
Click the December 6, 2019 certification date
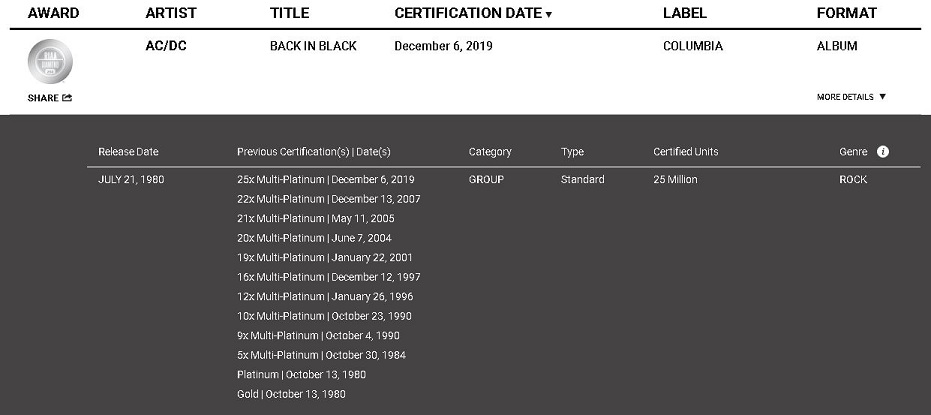coord(443,46)
